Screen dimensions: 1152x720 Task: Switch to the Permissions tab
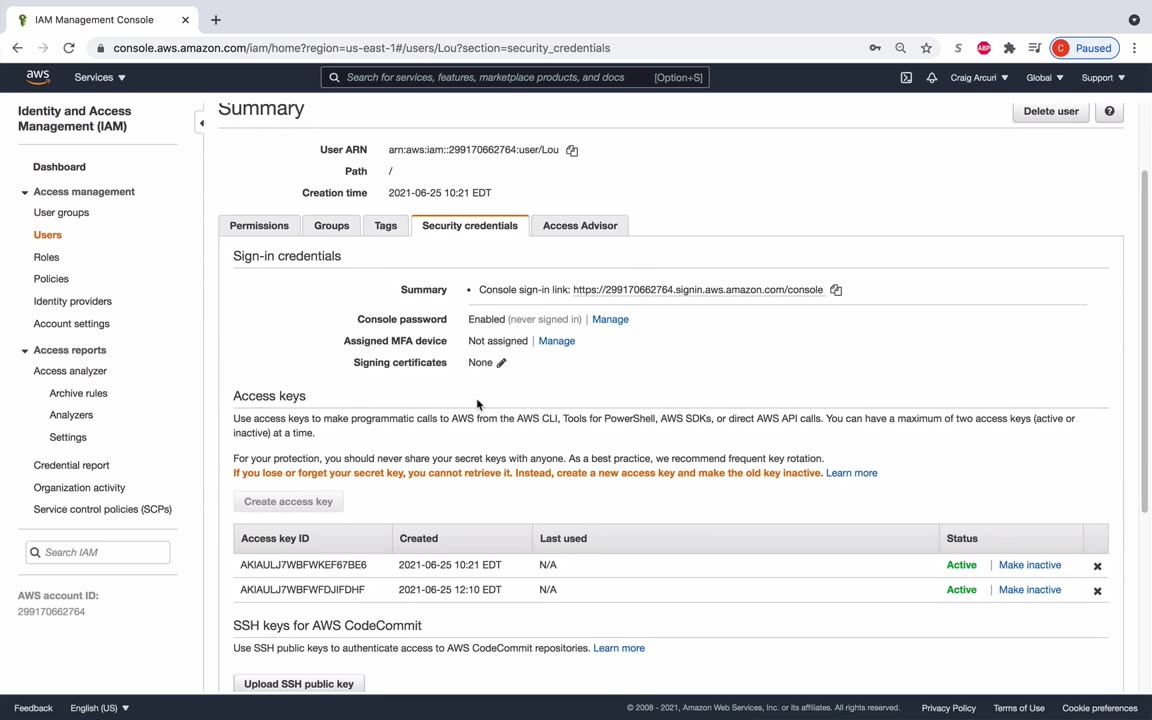259,226
